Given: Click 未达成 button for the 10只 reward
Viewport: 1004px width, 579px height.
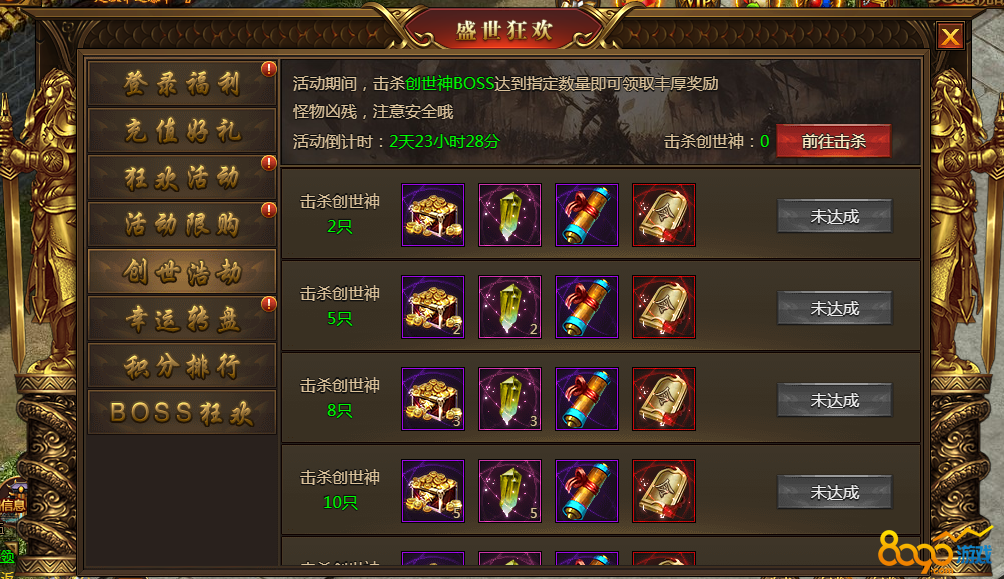Looking at the screenshot, I should click(x=834, y=493).
